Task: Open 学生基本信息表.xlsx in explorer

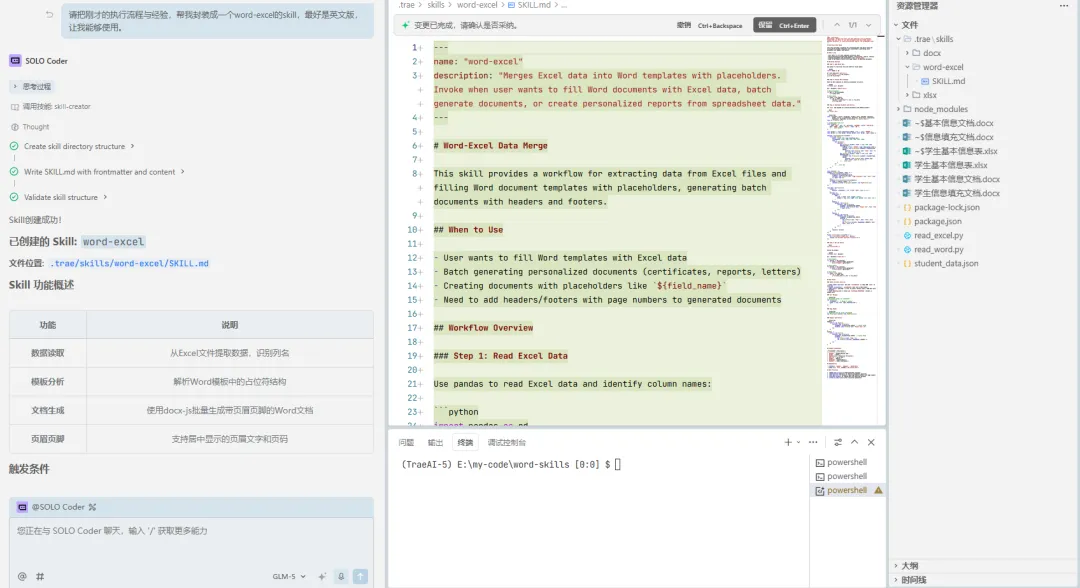Action: click(951, 165)
